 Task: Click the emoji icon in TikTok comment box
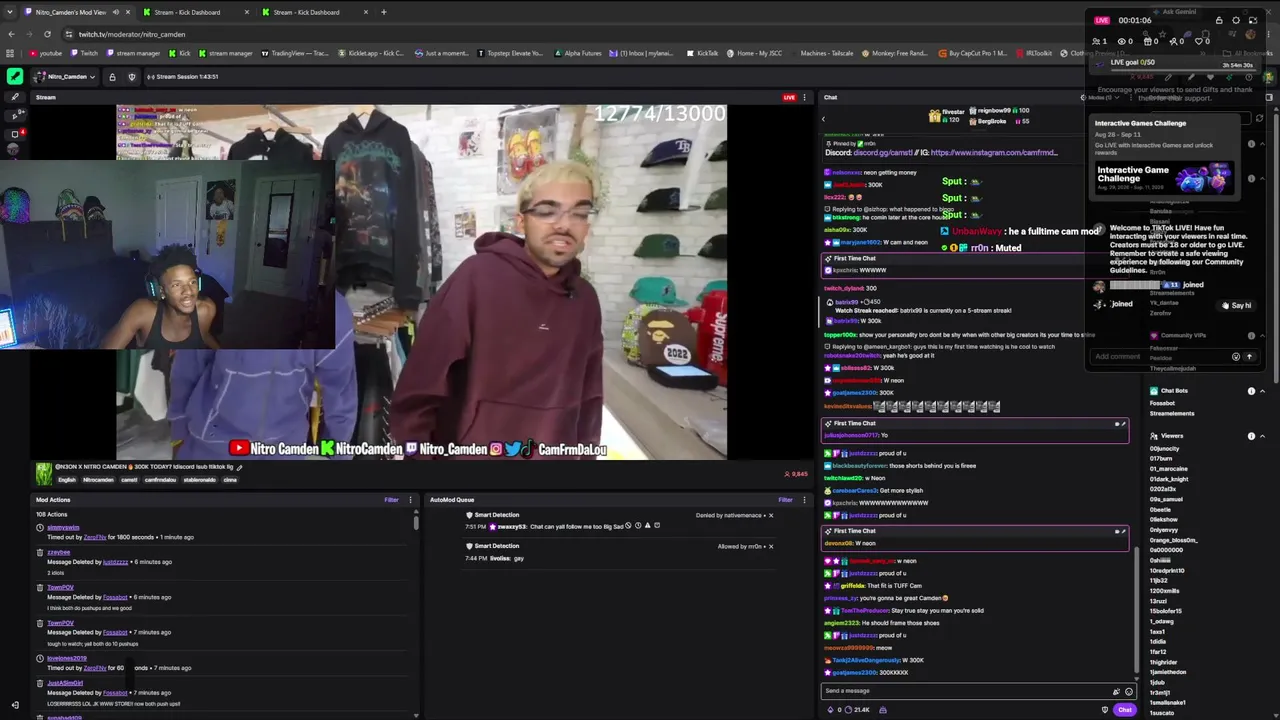click(1236, 357)
